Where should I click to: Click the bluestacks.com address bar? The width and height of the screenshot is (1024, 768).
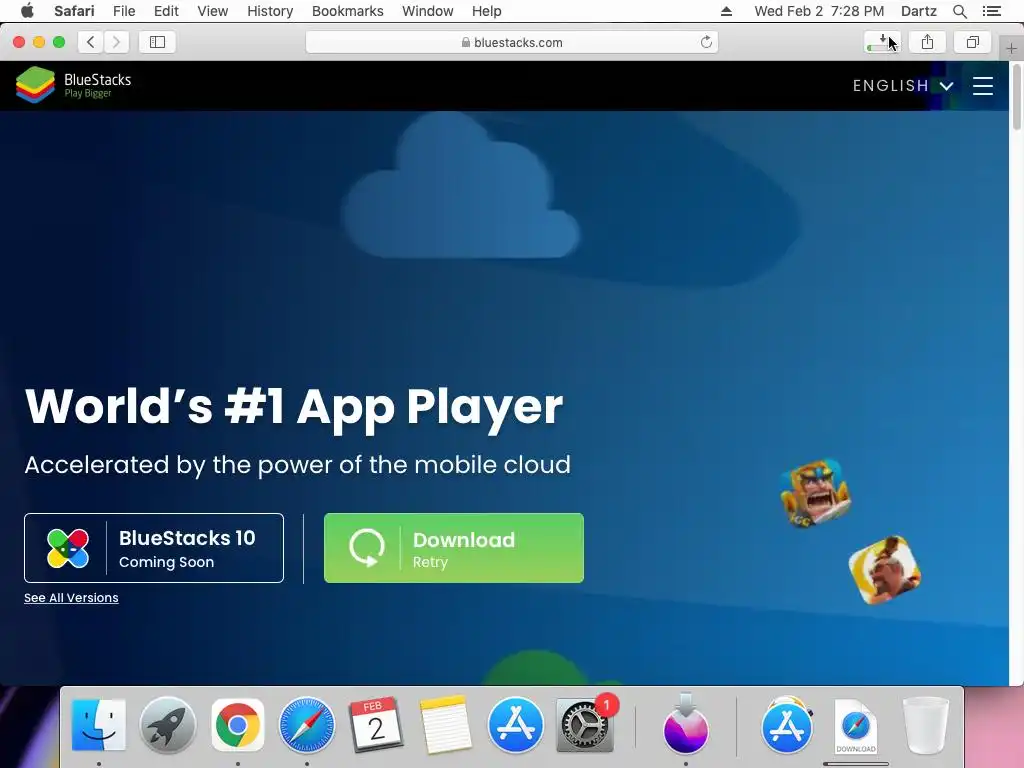click(x=512, y=42)
